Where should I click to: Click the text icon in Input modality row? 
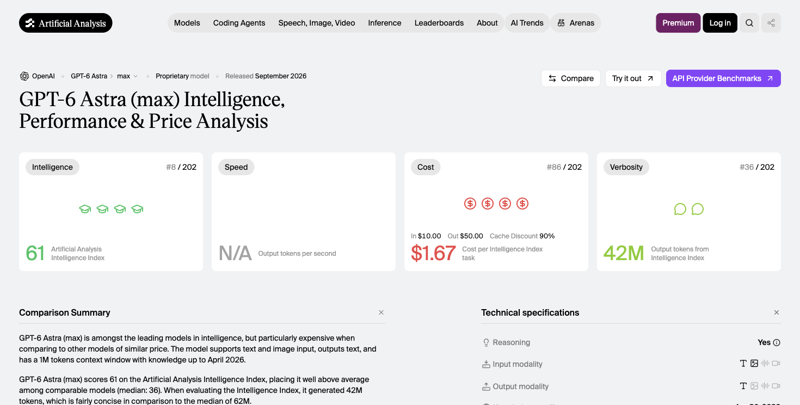point(743,364)
